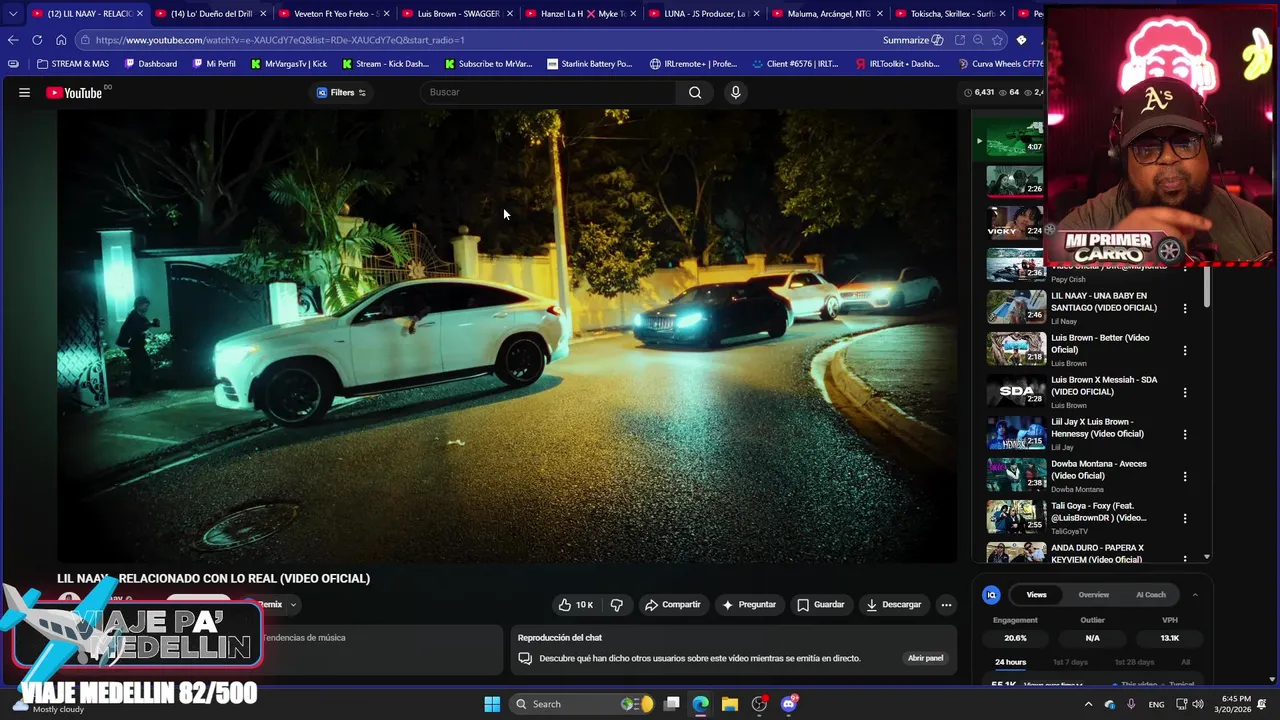
Task: Click the Buscar search input field
Action: tap(550, 92)
